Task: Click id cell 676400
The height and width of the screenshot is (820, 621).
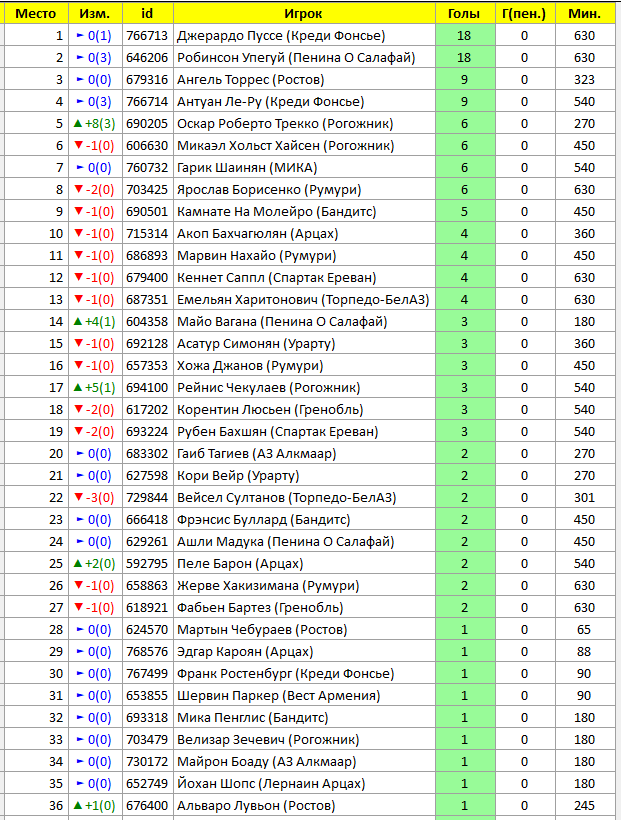Action: point(148,805)
